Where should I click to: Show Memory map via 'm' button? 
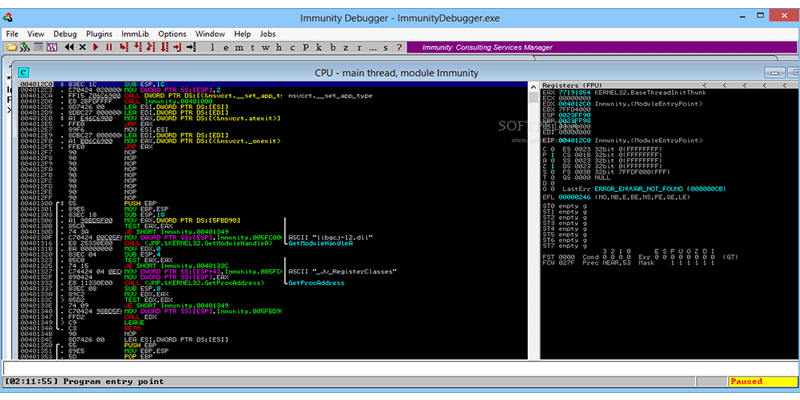coord(239,48)
